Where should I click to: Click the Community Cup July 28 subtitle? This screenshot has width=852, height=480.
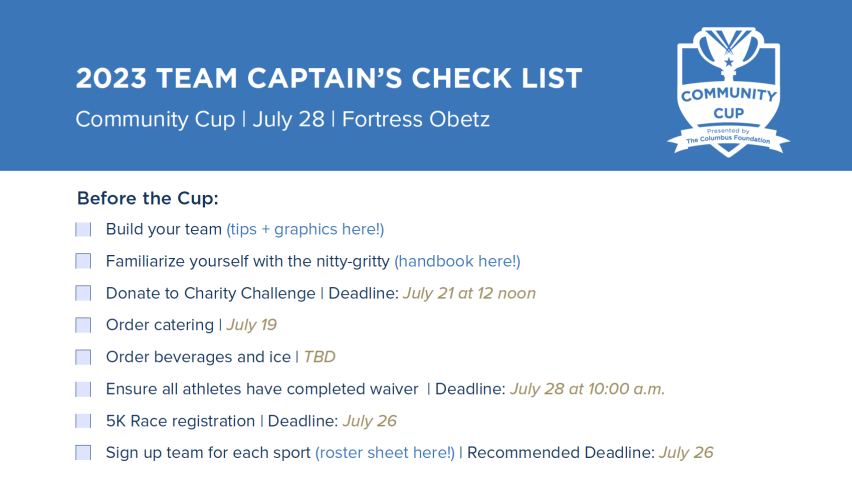283,119
